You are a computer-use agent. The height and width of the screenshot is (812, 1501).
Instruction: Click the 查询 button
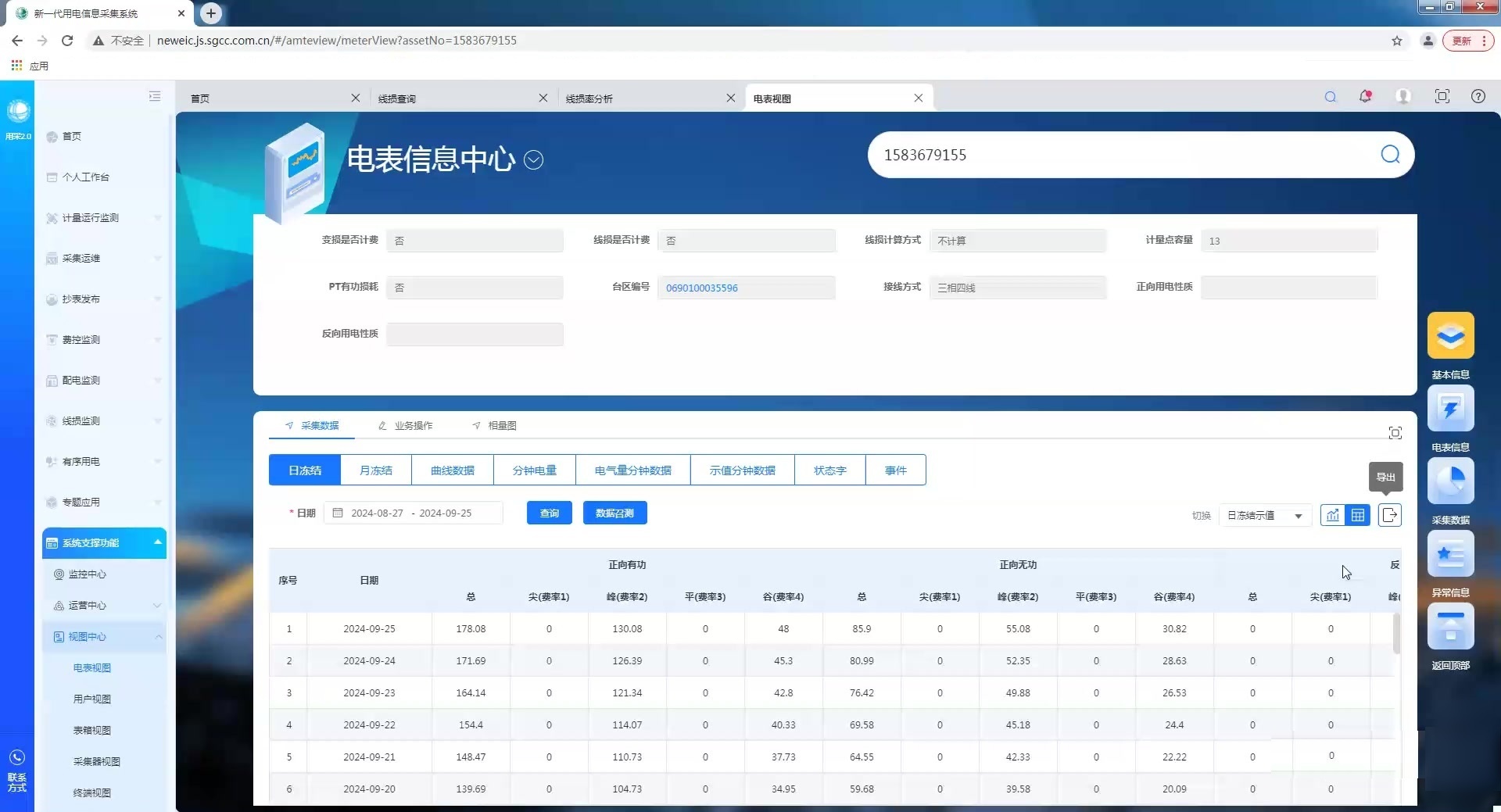point(549,513)
